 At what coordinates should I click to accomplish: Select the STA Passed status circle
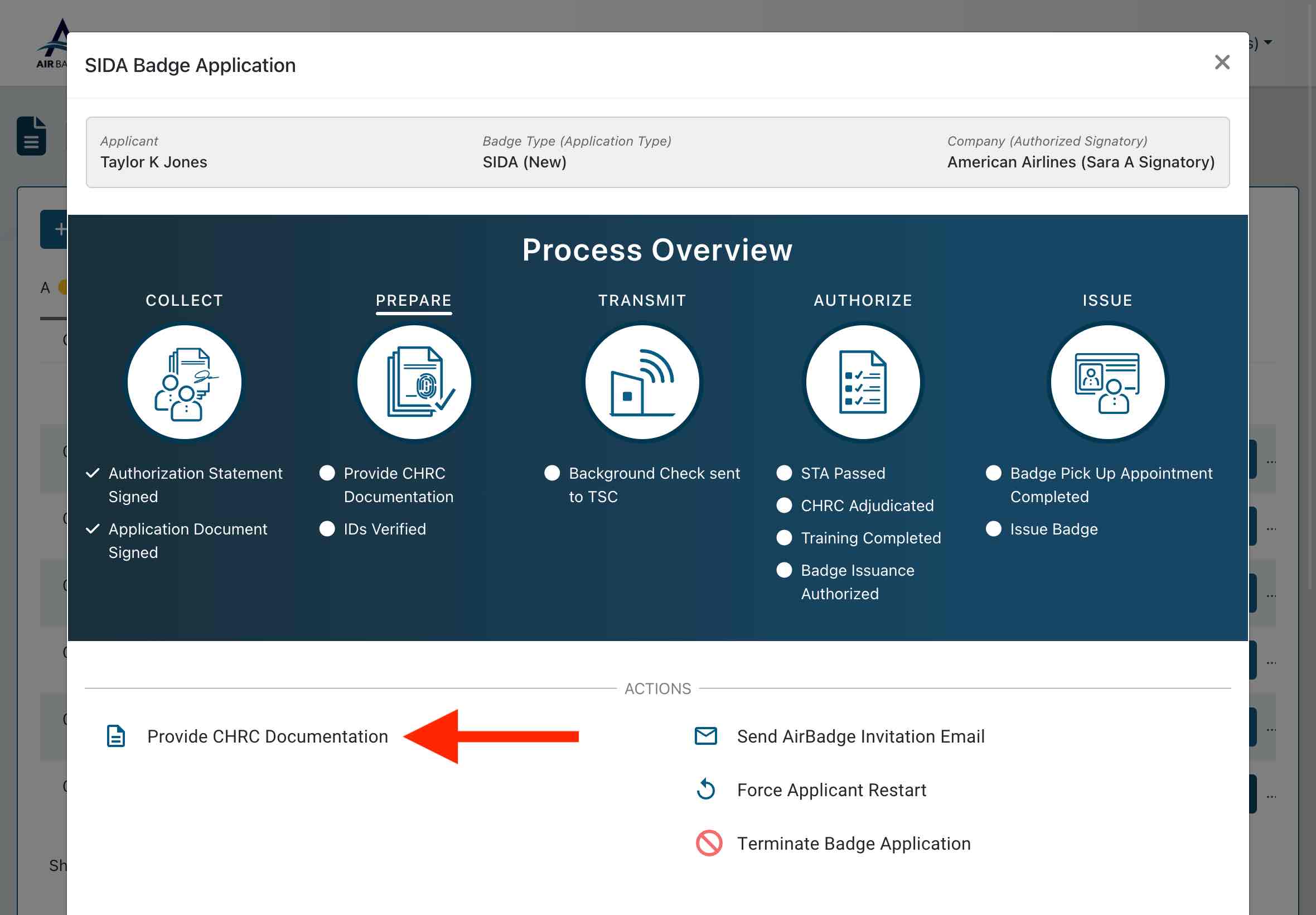pos(784,473)
